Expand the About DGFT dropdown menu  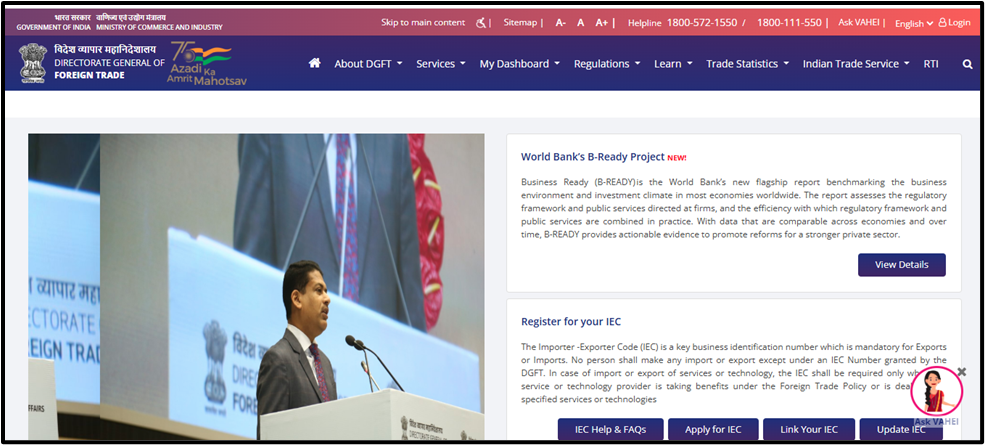coord(368,63)
